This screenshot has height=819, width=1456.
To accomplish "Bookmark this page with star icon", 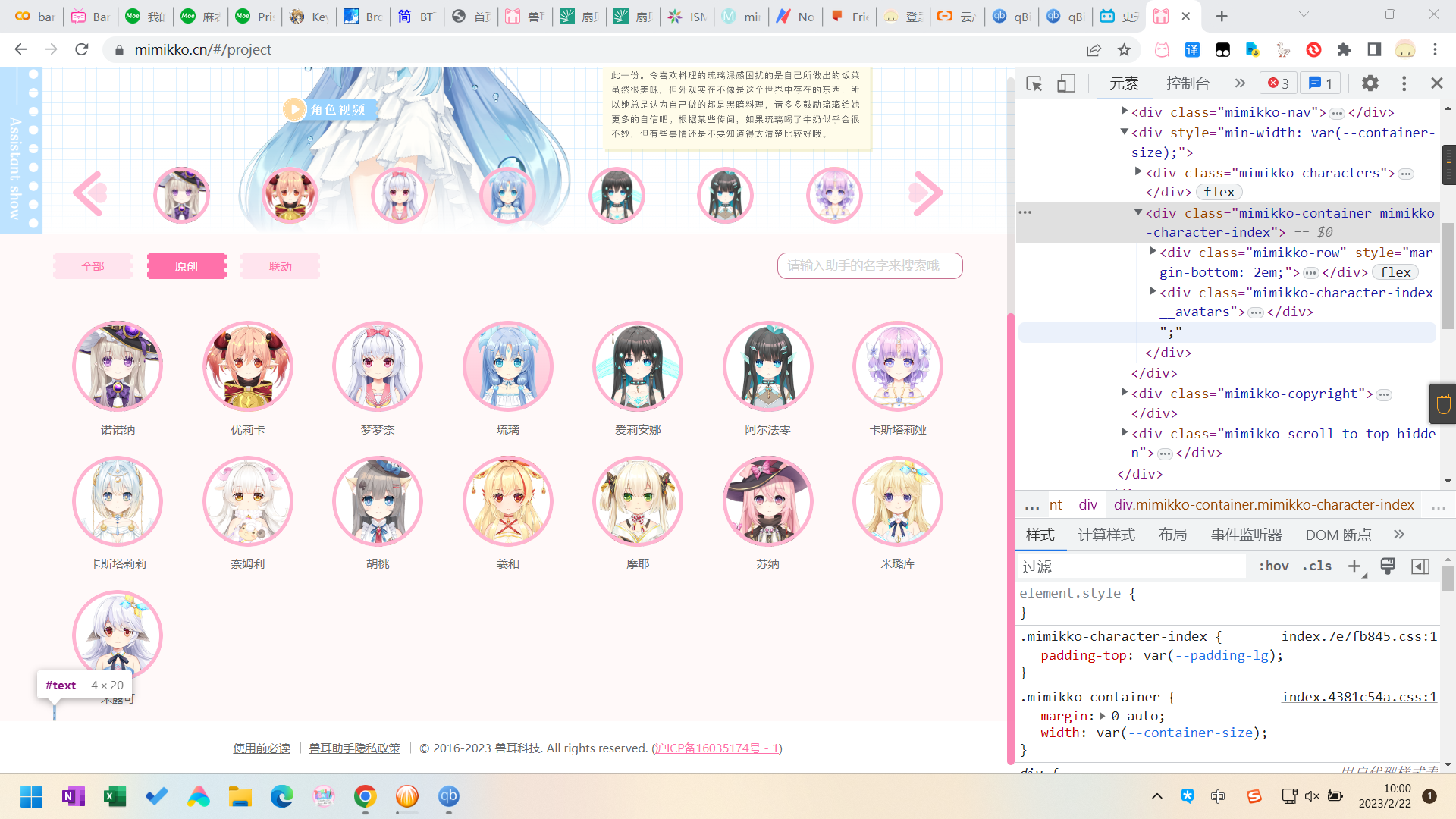I will point(1124,50).
